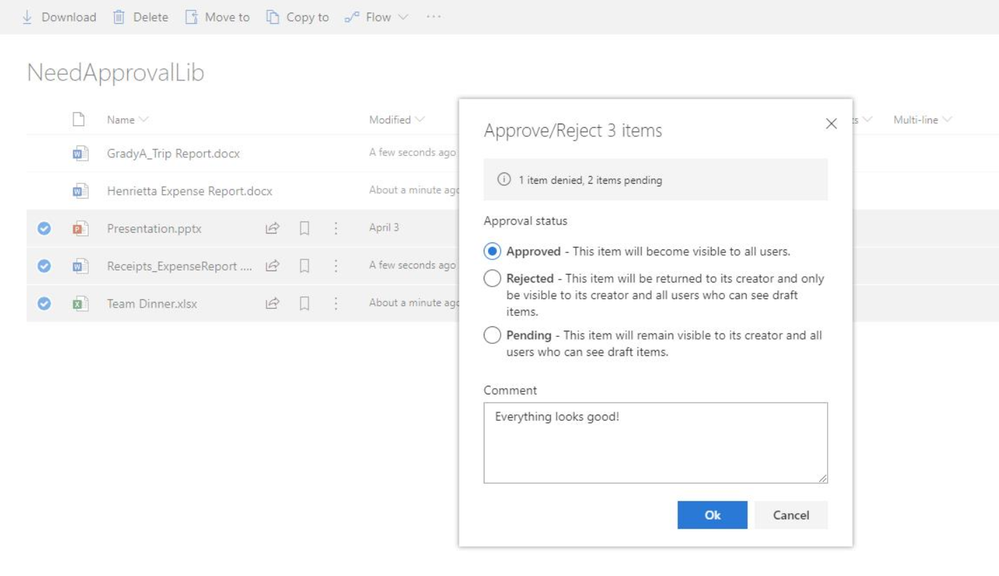Click the Excel icon for Team Dinner.xlsx

tap(79, 303)
